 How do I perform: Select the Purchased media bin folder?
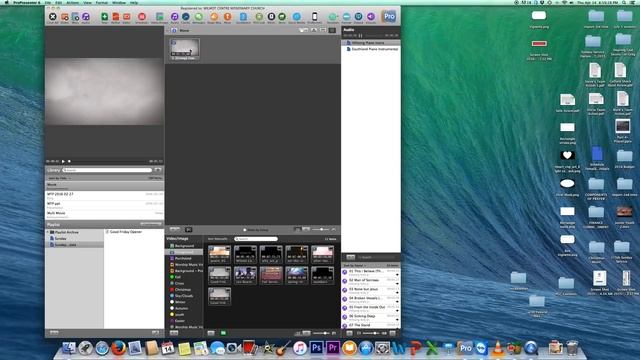tap(184, 258)
